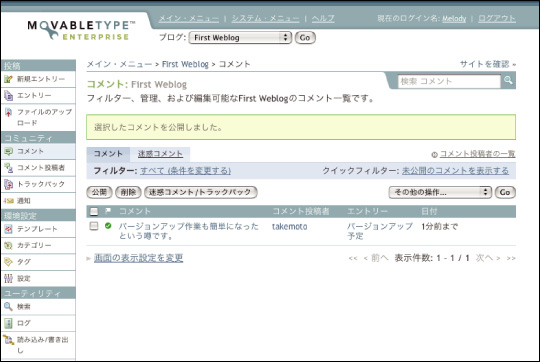The image size is (540, 362).
Task: Click the 削除 delete button
Action: pos(128,192)
